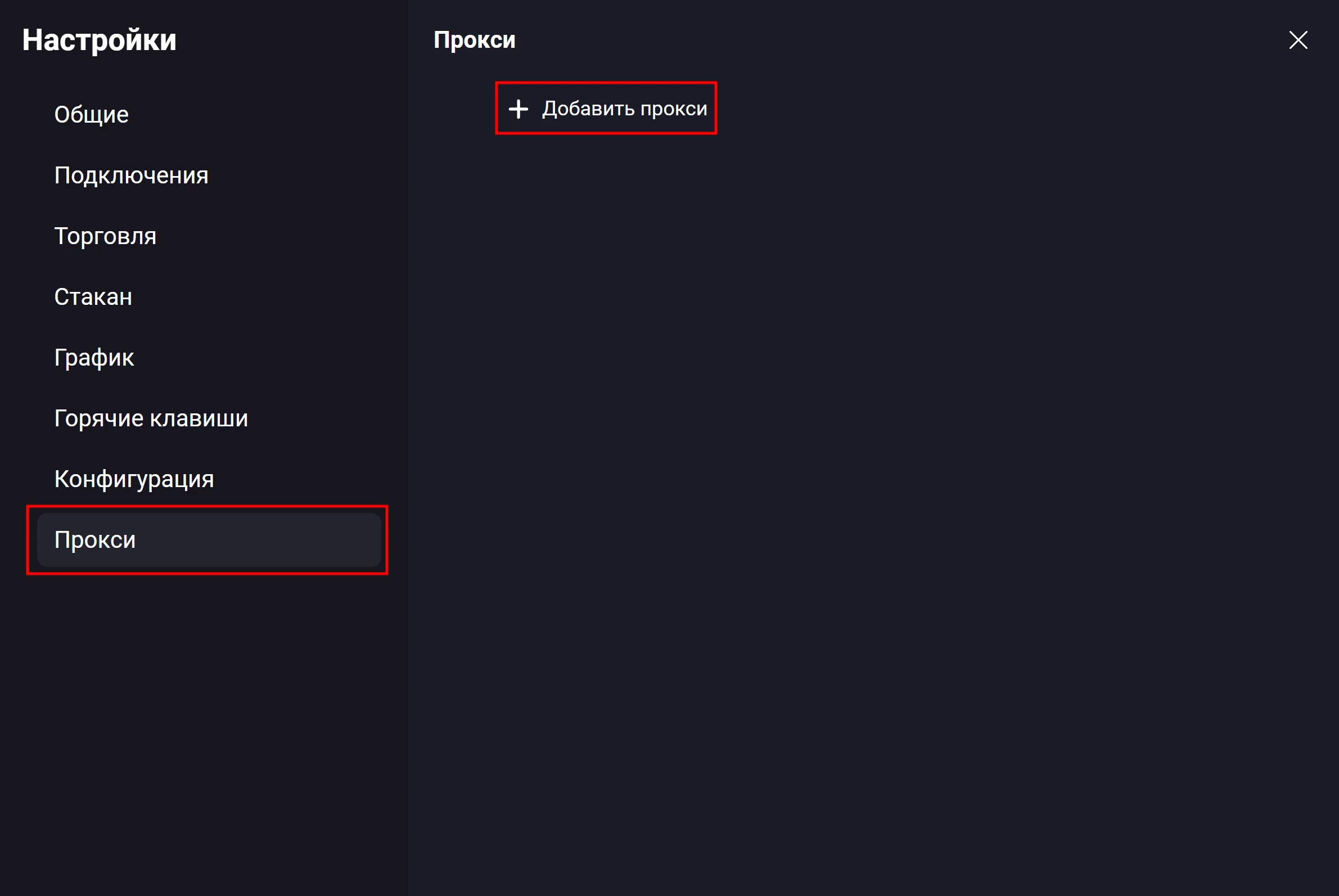This screenshot has width=1339, height=896.
Task: Click the Прокси panel header text
Action: click(x=474, y=40)
